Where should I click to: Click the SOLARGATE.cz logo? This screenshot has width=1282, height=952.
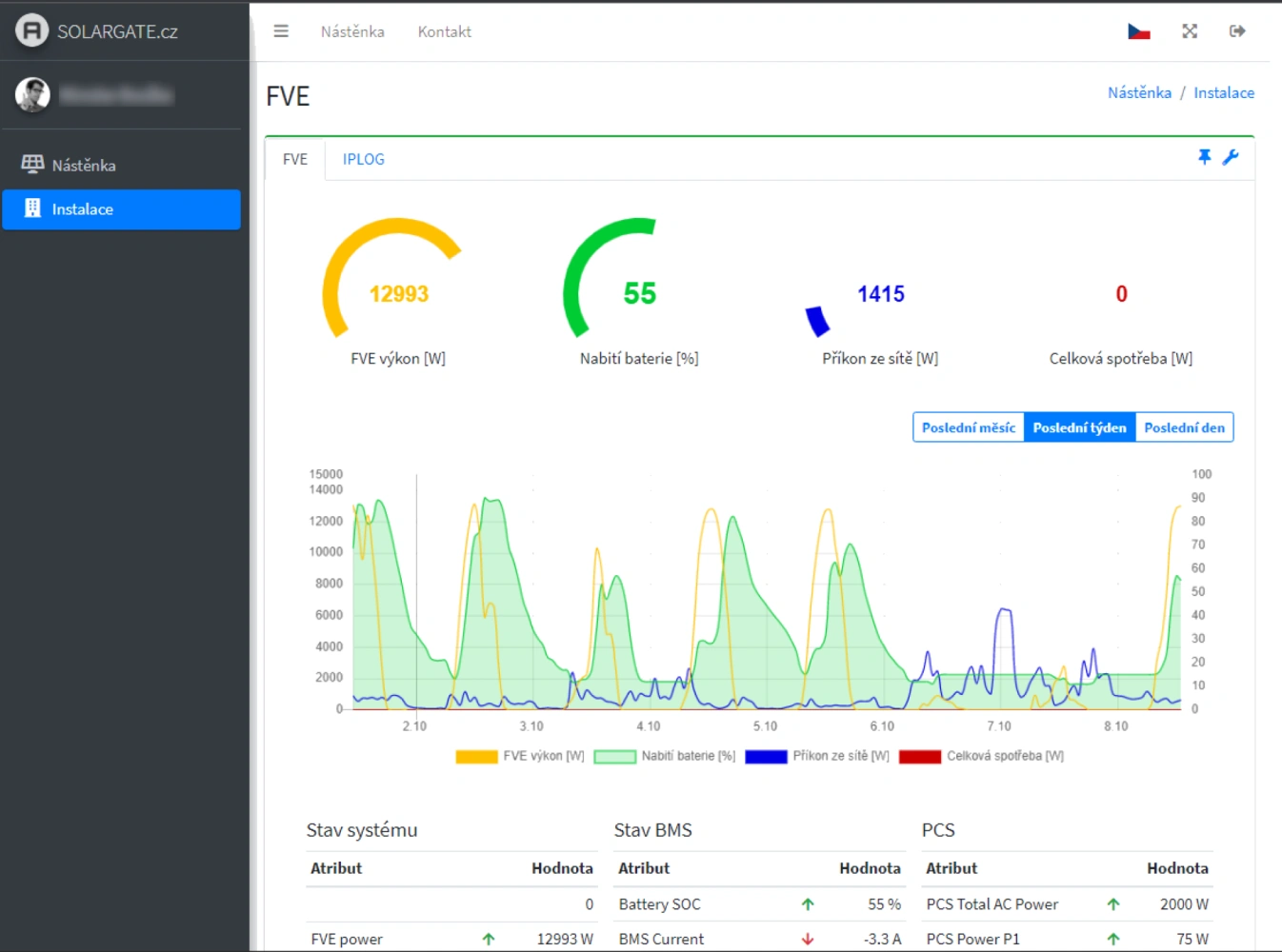pyautogui.click(x=97, y=31)
